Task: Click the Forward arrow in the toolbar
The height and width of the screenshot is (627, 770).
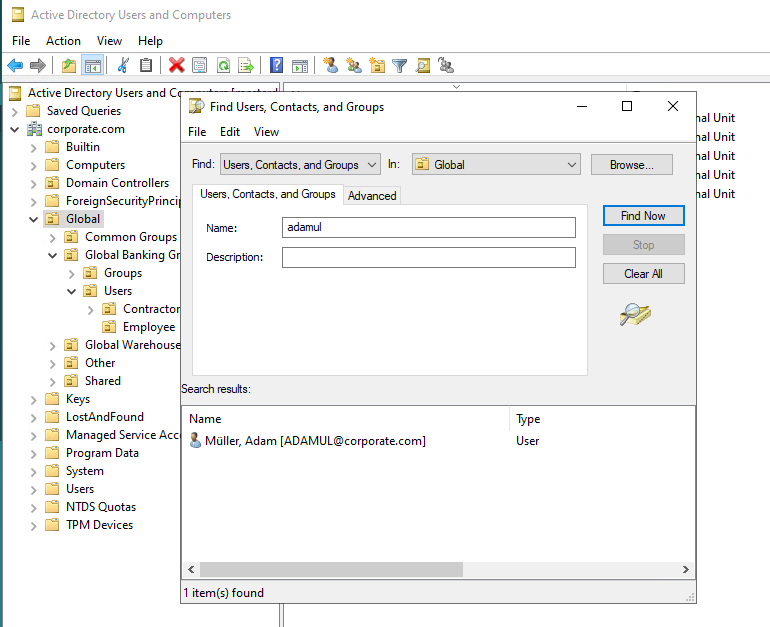Action: 38,65
